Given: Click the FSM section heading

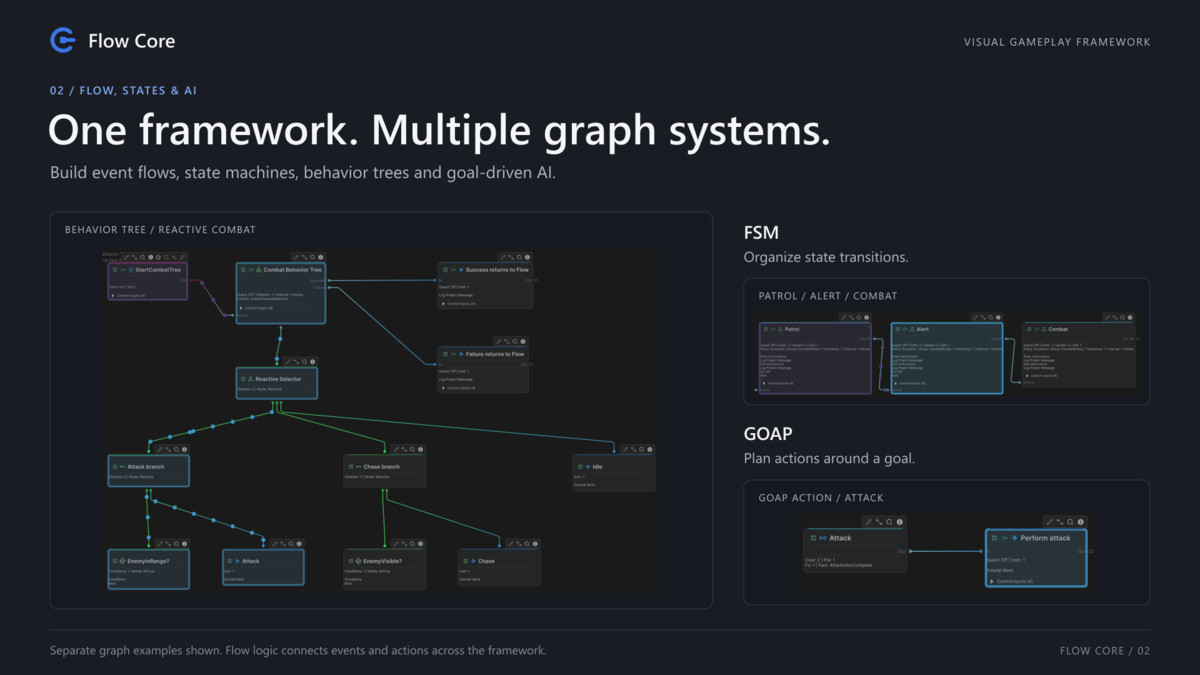Looking at the screenshot, I should [x=760, y=233].
